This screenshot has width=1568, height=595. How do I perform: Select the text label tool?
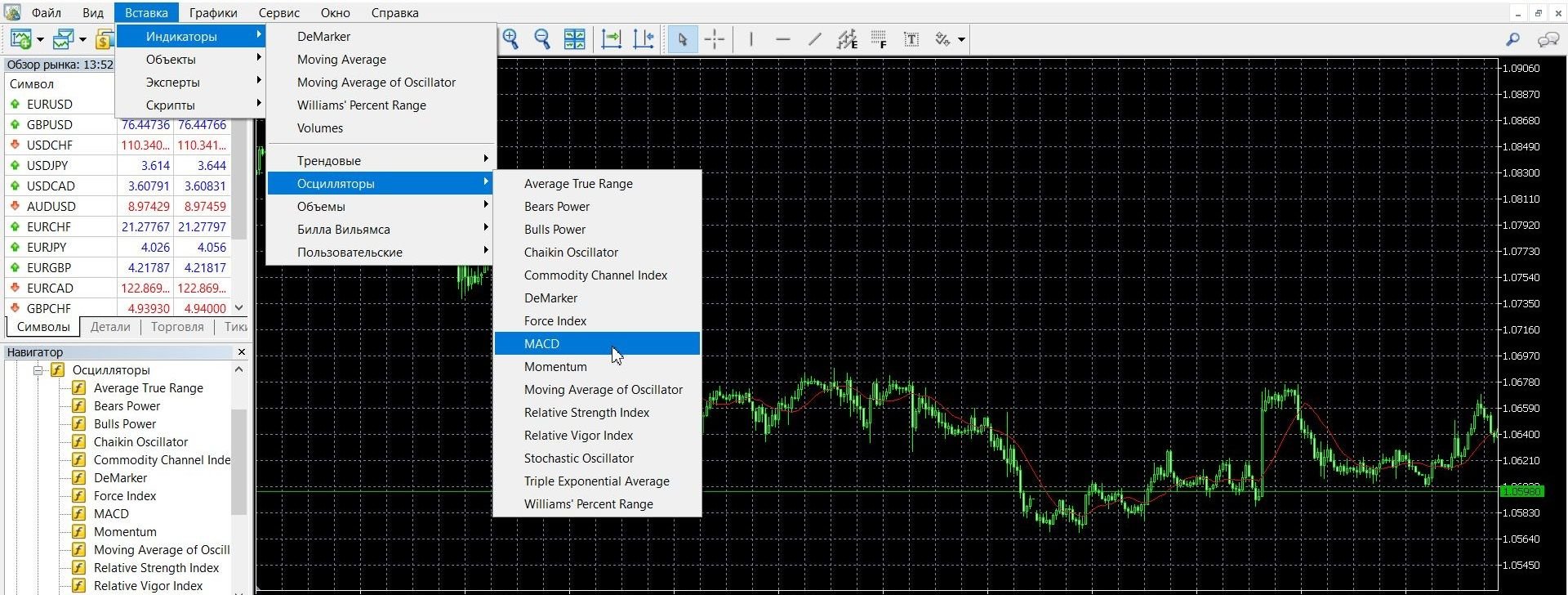click(x=911, y=39)
